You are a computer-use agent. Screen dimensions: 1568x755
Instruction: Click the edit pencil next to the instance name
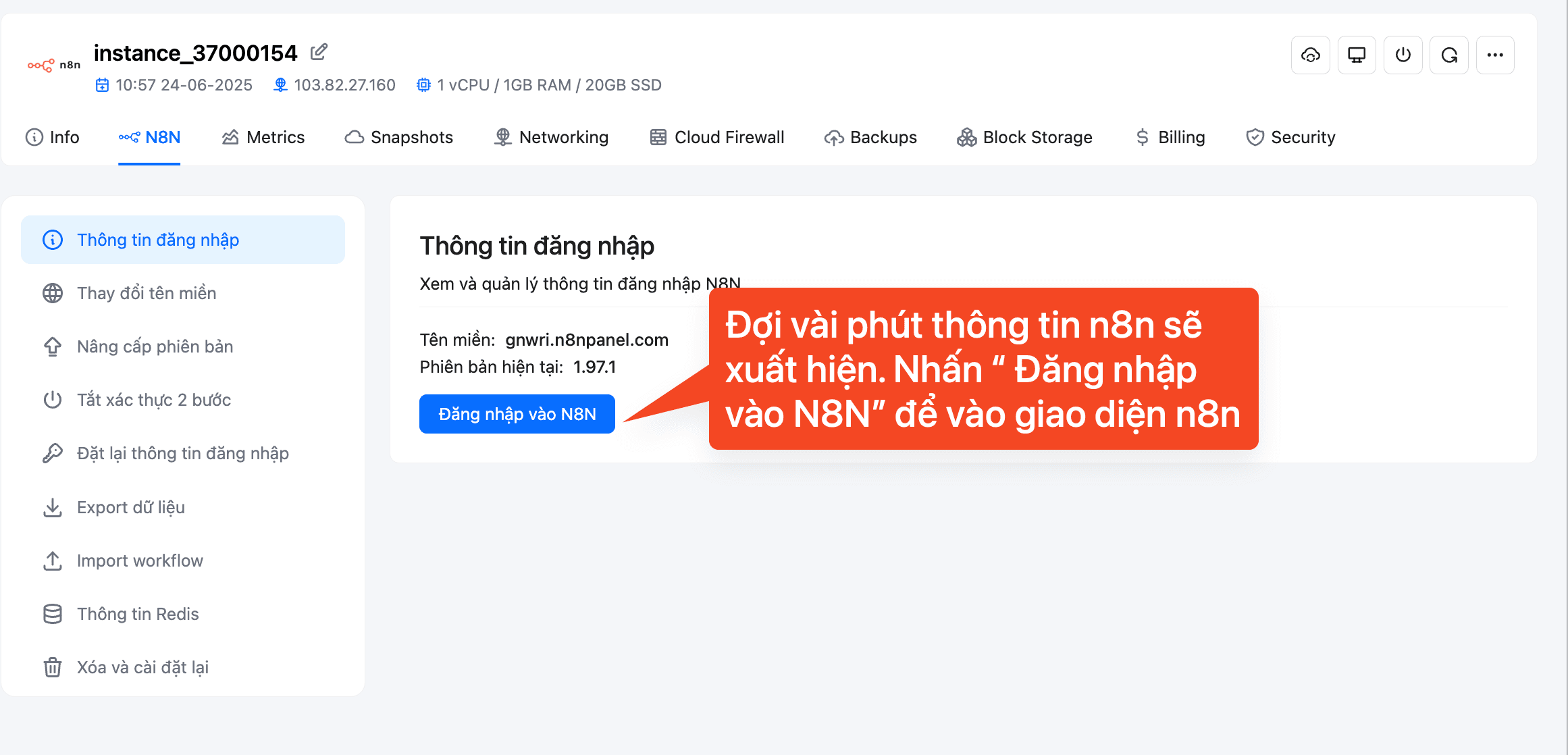coord(319,52)
